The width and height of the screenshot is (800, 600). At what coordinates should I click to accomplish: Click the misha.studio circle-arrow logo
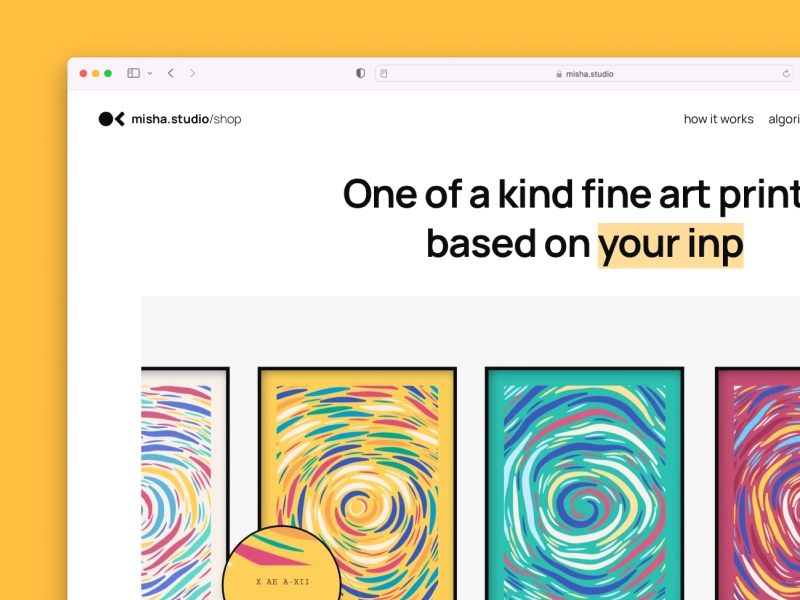pyautogui.click(x=112, y=119)
